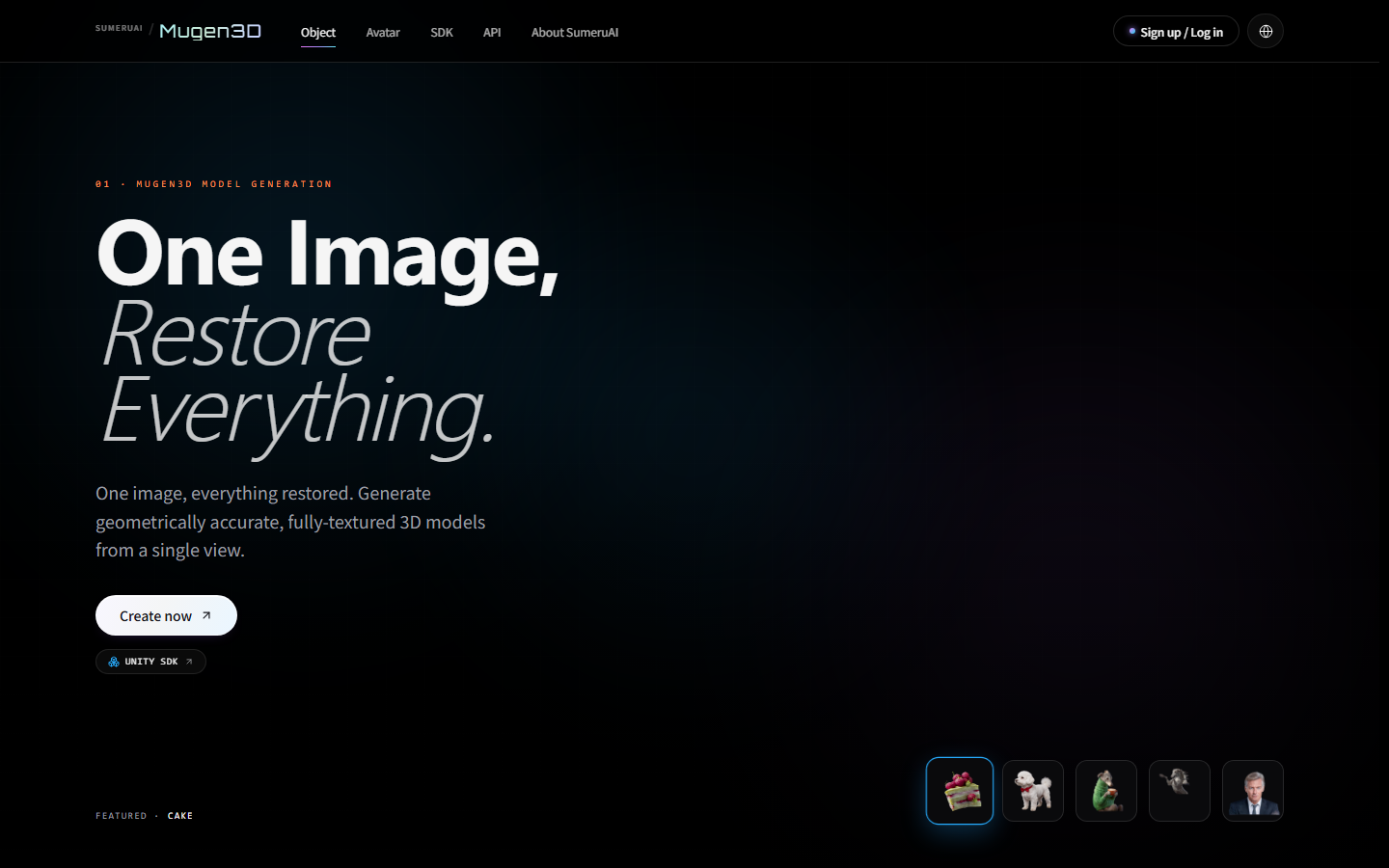Open the Unity SDK link
Screen dimensions: 1389x868
click(150, 662)
